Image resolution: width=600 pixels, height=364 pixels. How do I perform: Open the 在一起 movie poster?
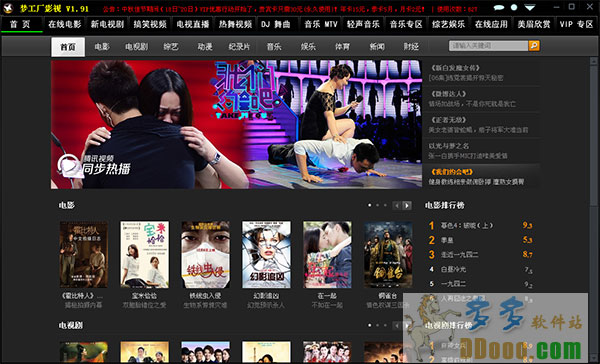click(x=327, y=255)
